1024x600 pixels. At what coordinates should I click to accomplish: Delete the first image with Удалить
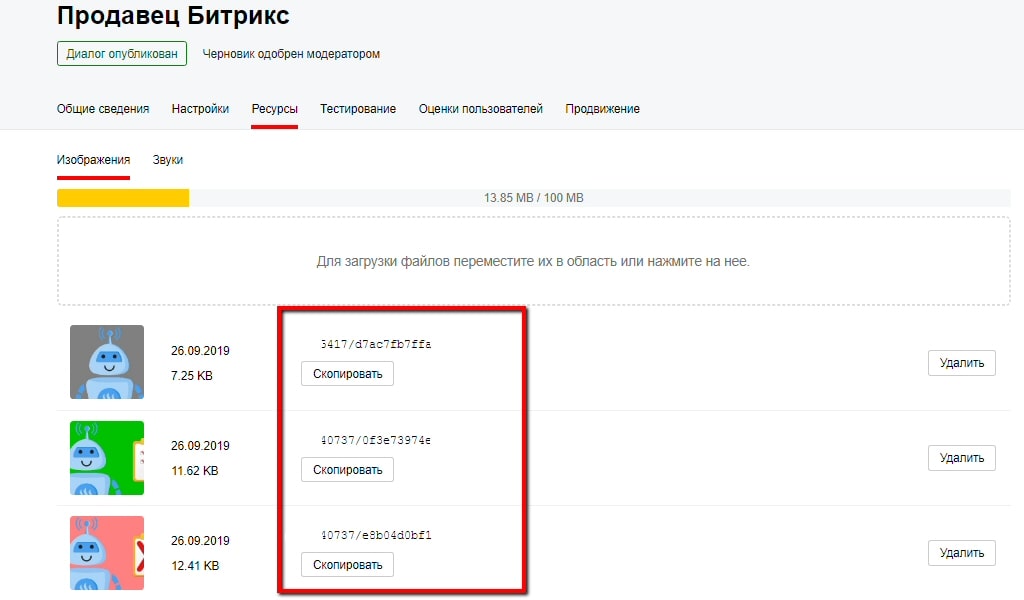point(960,362)
